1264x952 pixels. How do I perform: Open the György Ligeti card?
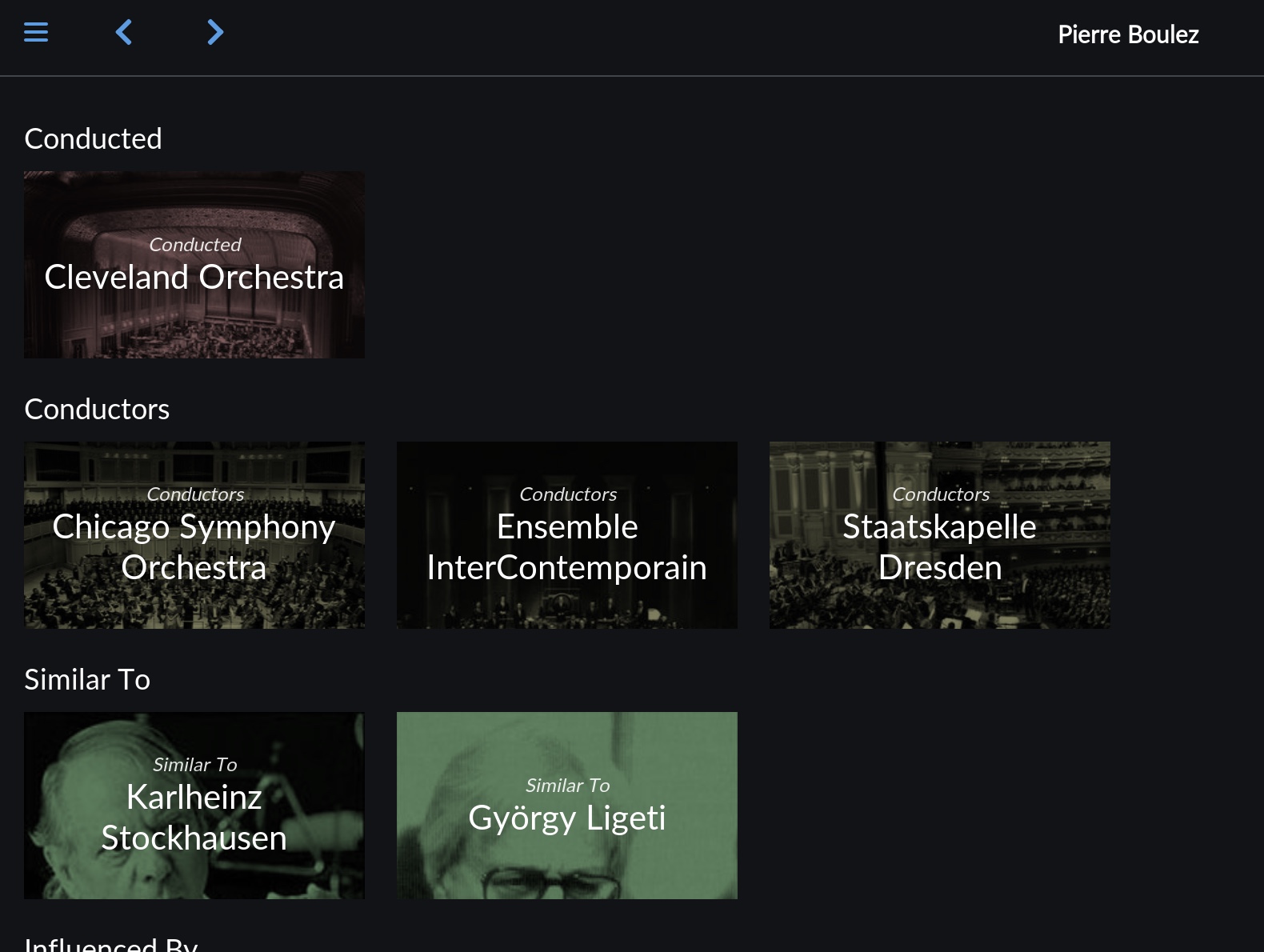[x=567, y=806]
